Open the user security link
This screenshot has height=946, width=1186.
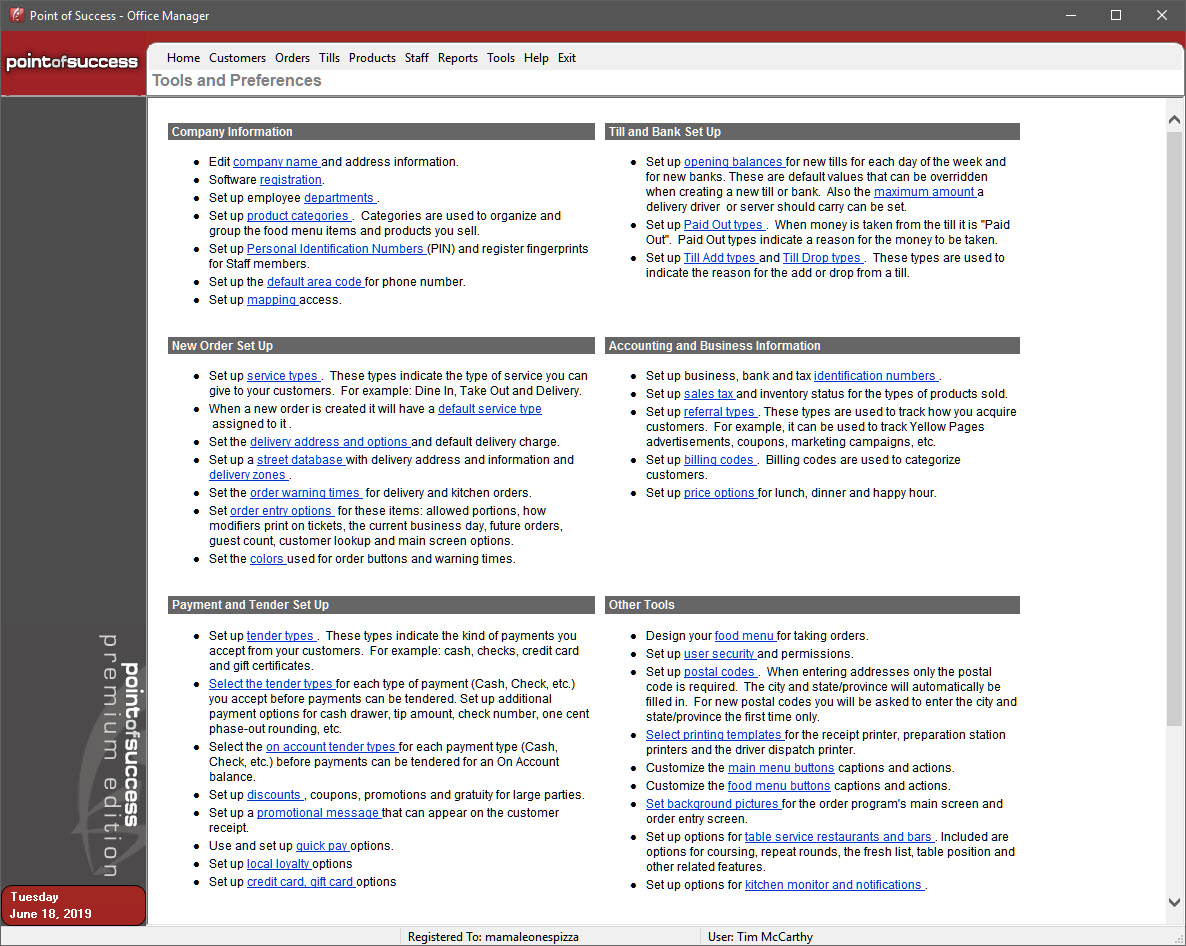719,654
